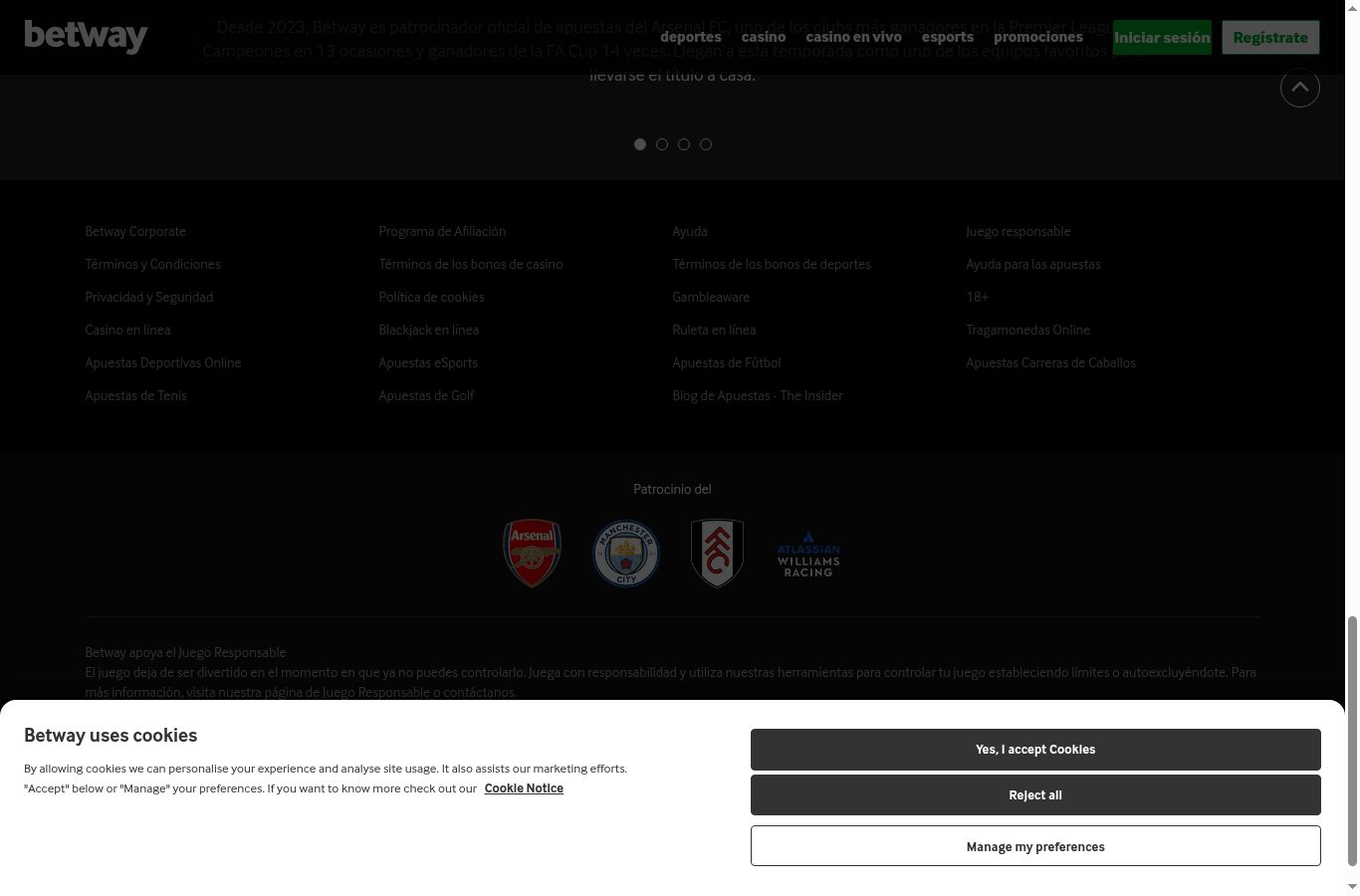This screenshot has height=896, width=1360.
Task: Open the promociones menu item
Action: tap(1038, 37)
